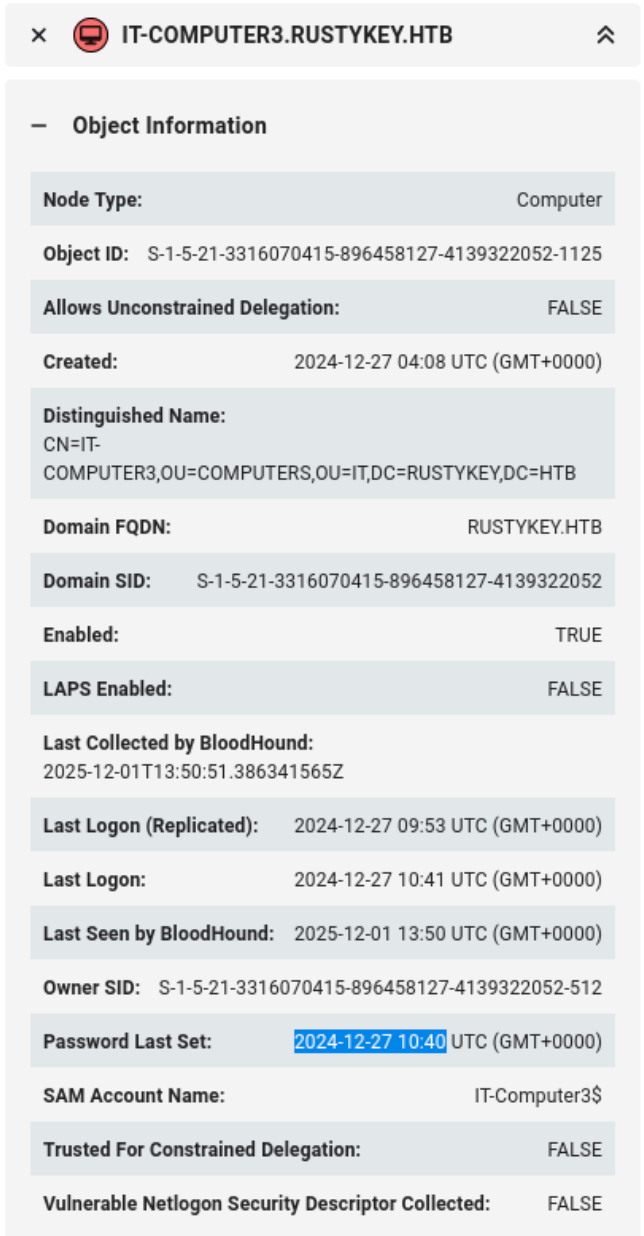Select the Object ID SID value

click(x=378, y=253)
